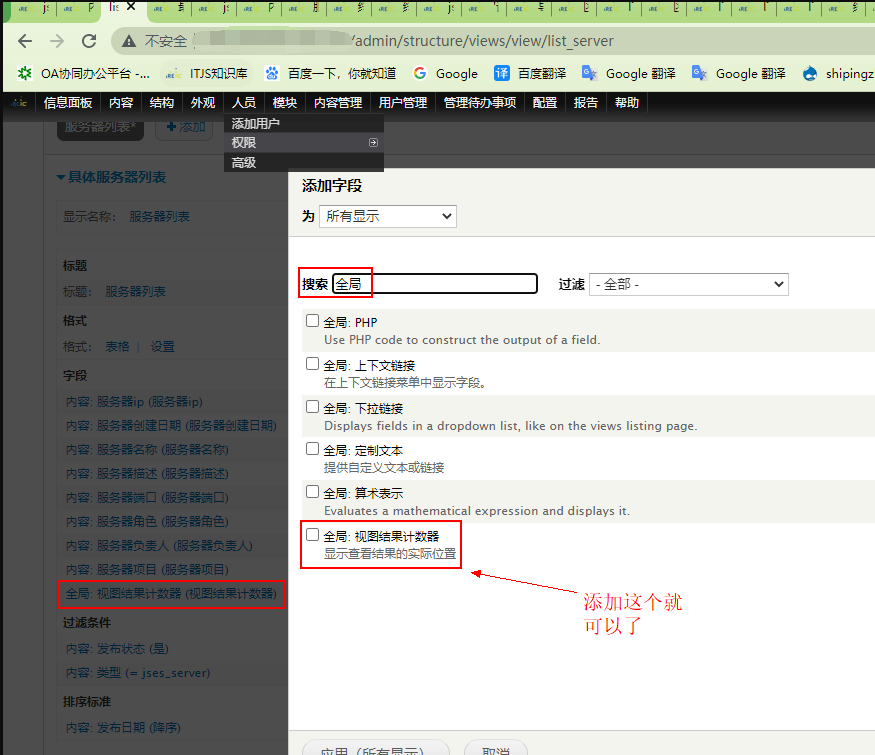Check the 全局: 视图结果计数器 checkbox
The image size is (875, 755).
coord(312,535)
